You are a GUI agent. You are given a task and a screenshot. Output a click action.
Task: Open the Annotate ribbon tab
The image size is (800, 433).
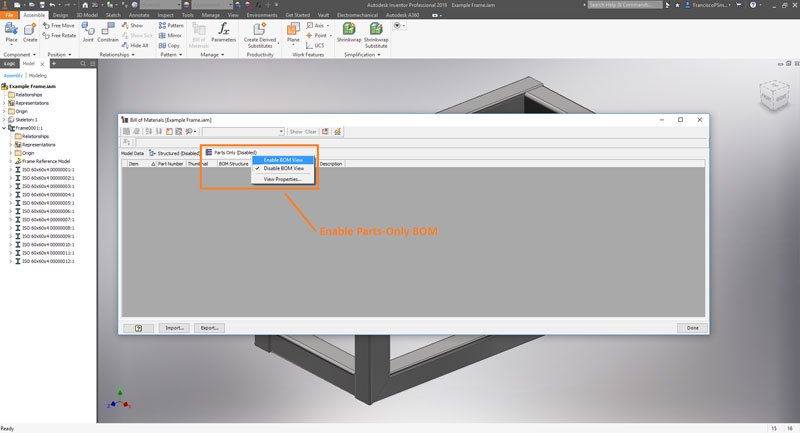point(139,15)
